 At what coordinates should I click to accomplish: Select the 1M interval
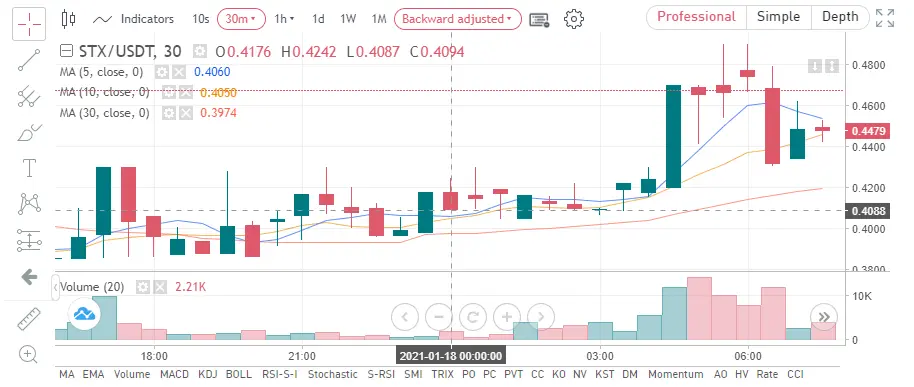tap(379, 19)
